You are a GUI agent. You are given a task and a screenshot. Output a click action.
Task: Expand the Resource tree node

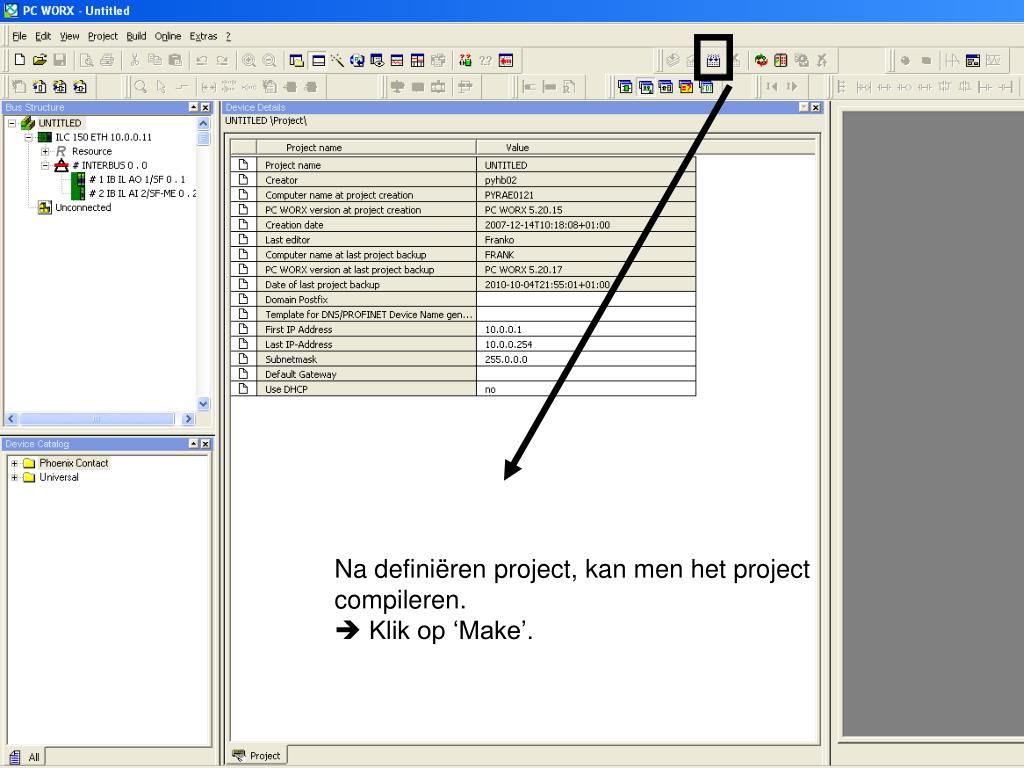tap(45, 151)
